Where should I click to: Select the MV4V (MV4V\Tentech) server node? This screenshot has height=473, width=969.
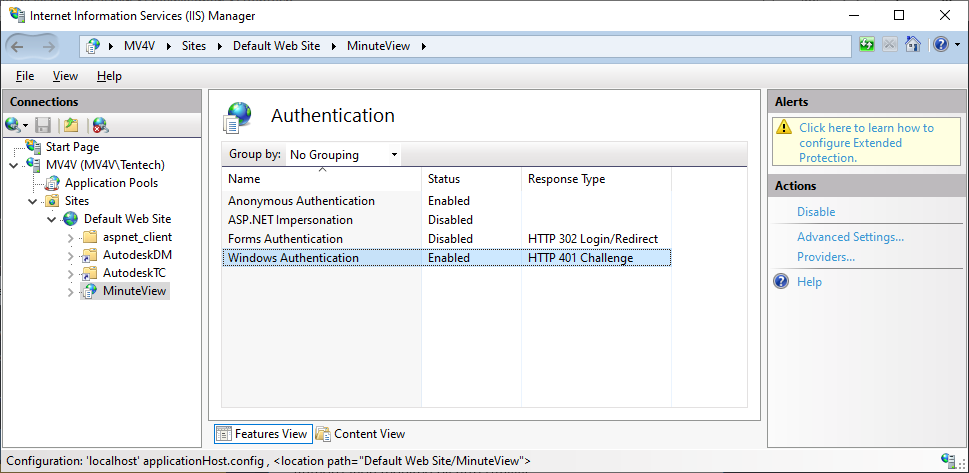105,165
